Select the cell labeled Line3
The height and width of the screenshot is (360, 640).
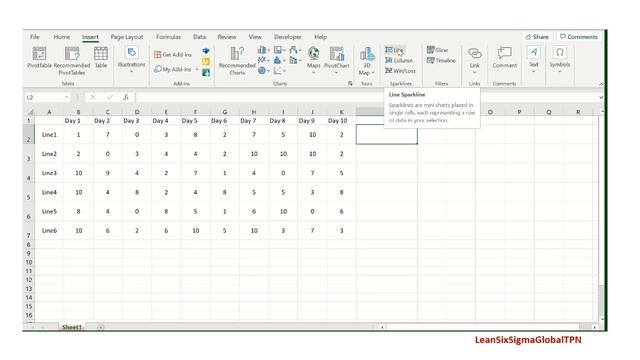tap(49, 173)
